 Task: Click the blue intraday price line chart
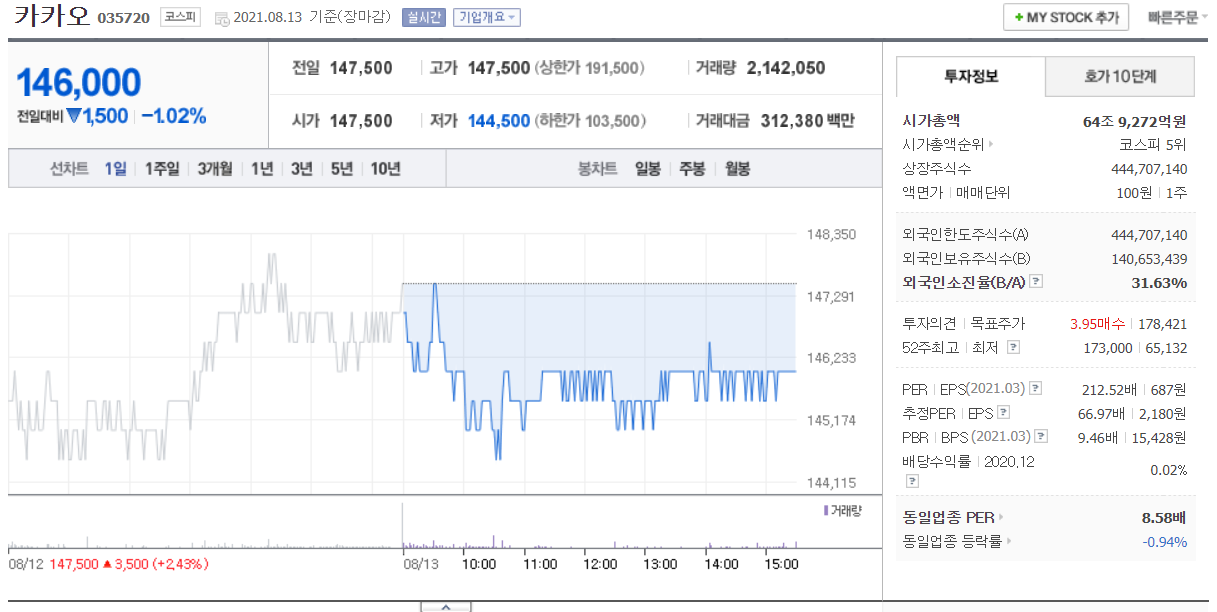598,373
